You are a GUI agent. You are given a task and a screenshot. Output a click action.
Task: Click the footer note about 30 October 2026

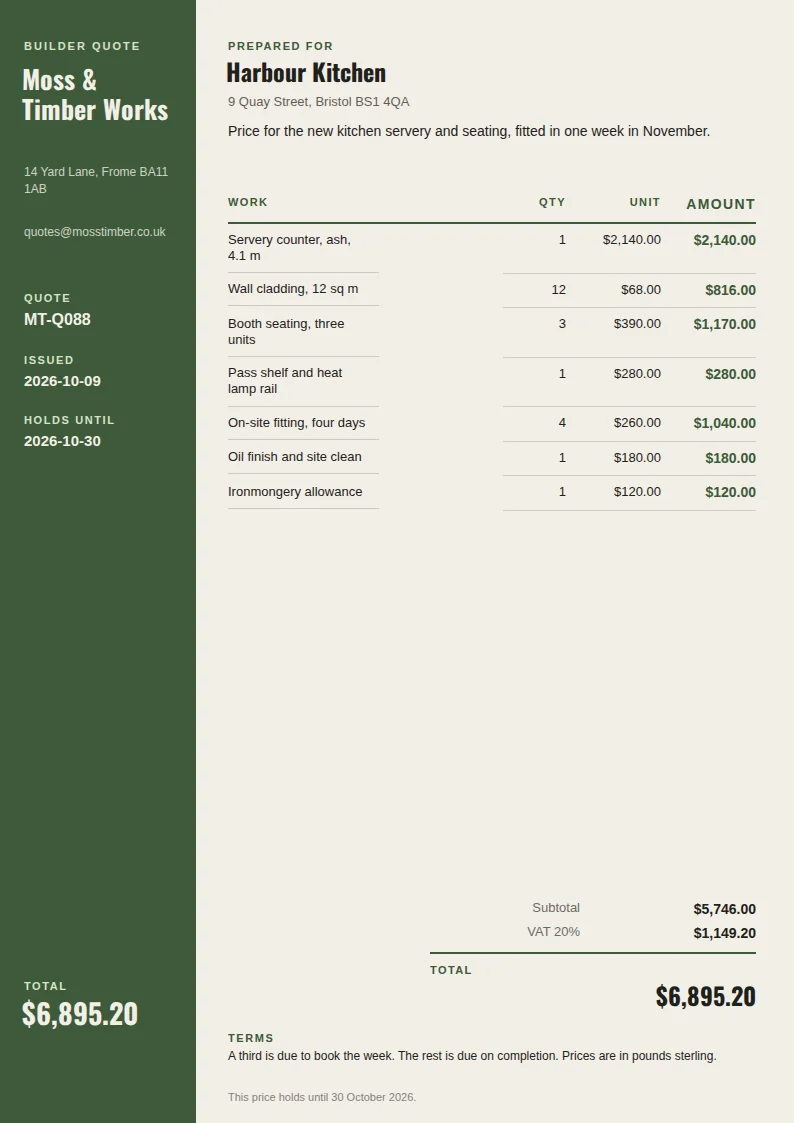pos(322,1097)
